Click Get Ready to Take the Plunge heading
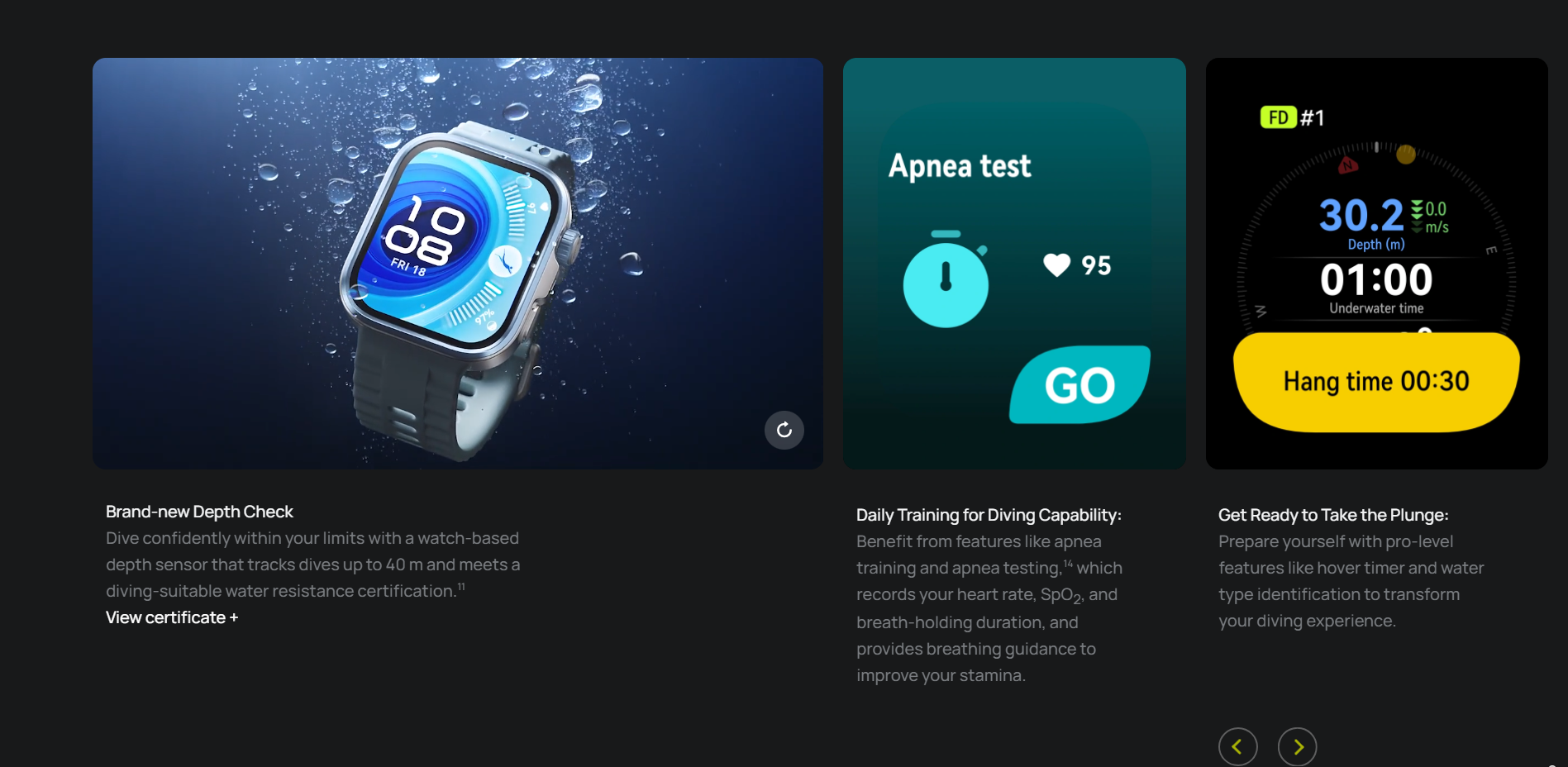1568x767 pixels. (1333, 515)
